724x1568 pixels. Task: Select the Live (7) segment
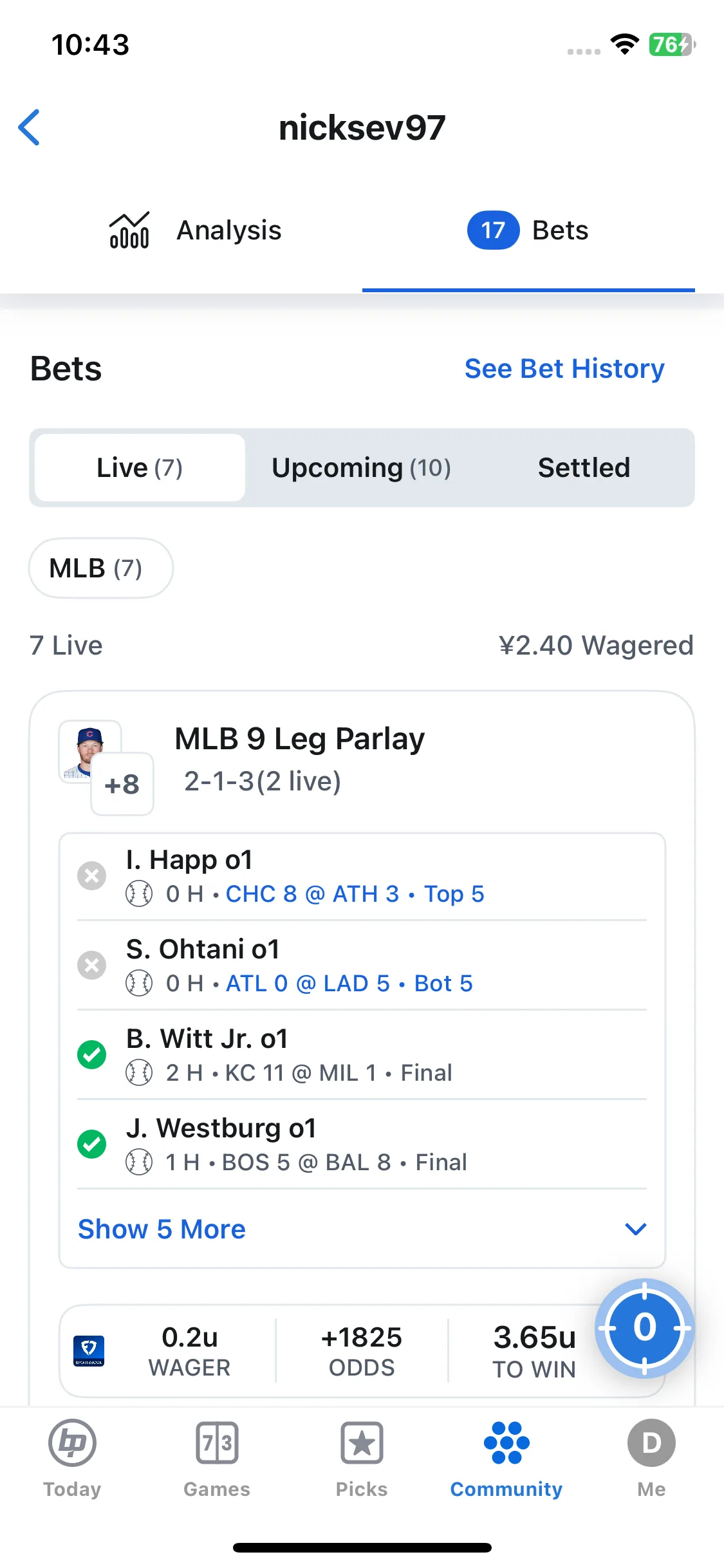[140, 468]
